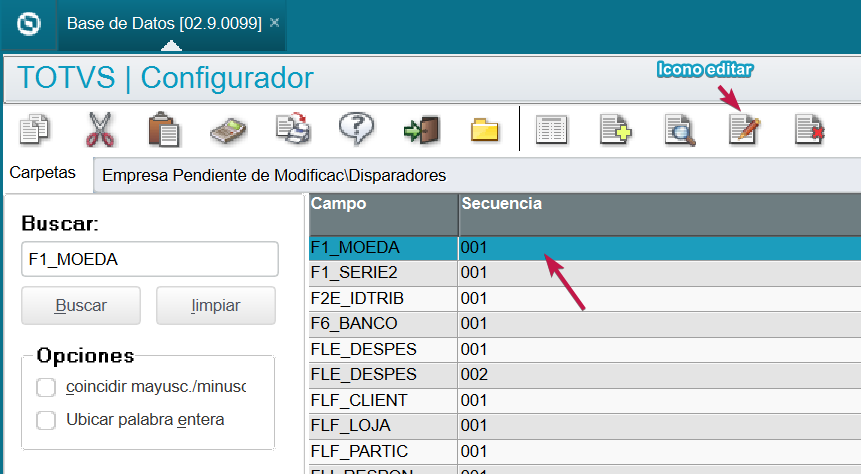Open the yellow folder icon

(x=485, y=131)
